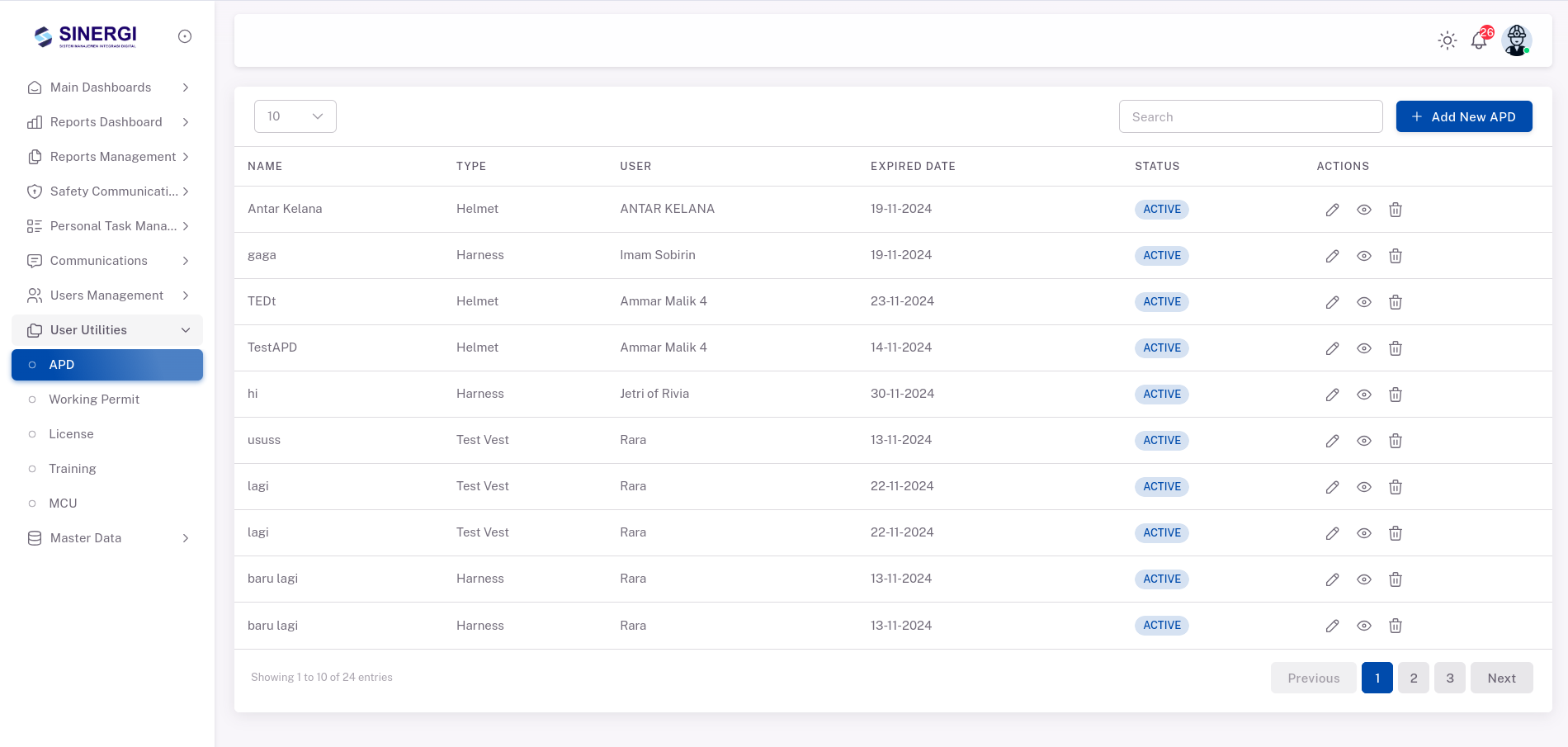View the TEDt APD details
The image size is (1568, 747).
pos(1364,302)
